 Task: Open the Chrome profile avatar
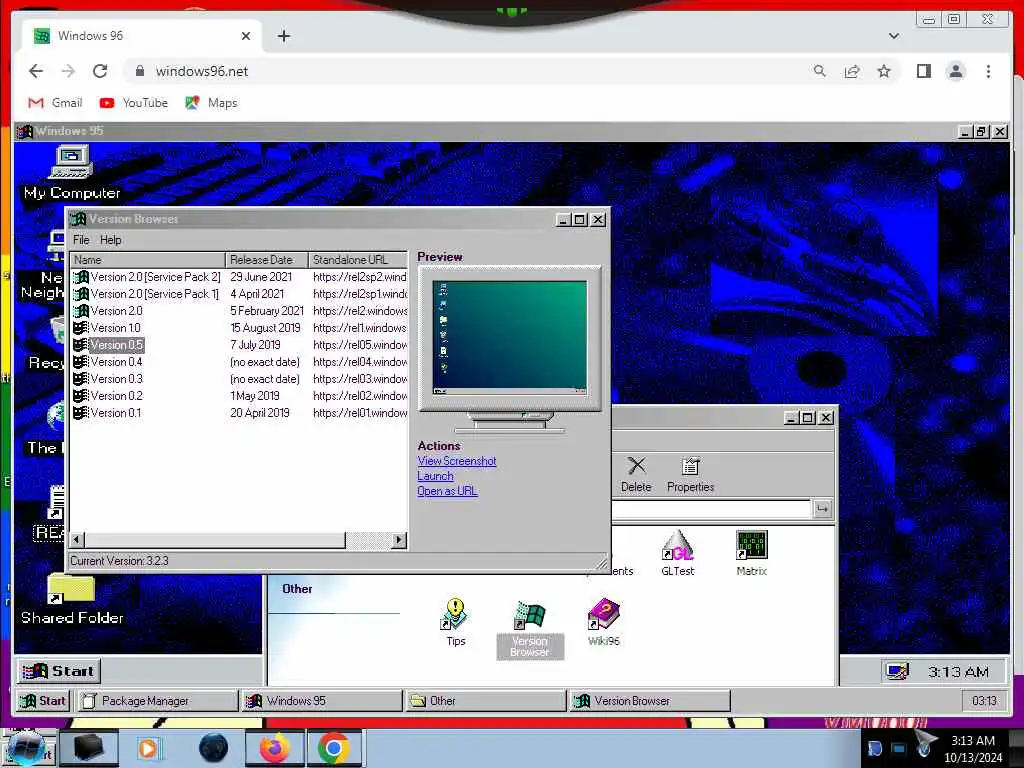(x=955, y=71)
